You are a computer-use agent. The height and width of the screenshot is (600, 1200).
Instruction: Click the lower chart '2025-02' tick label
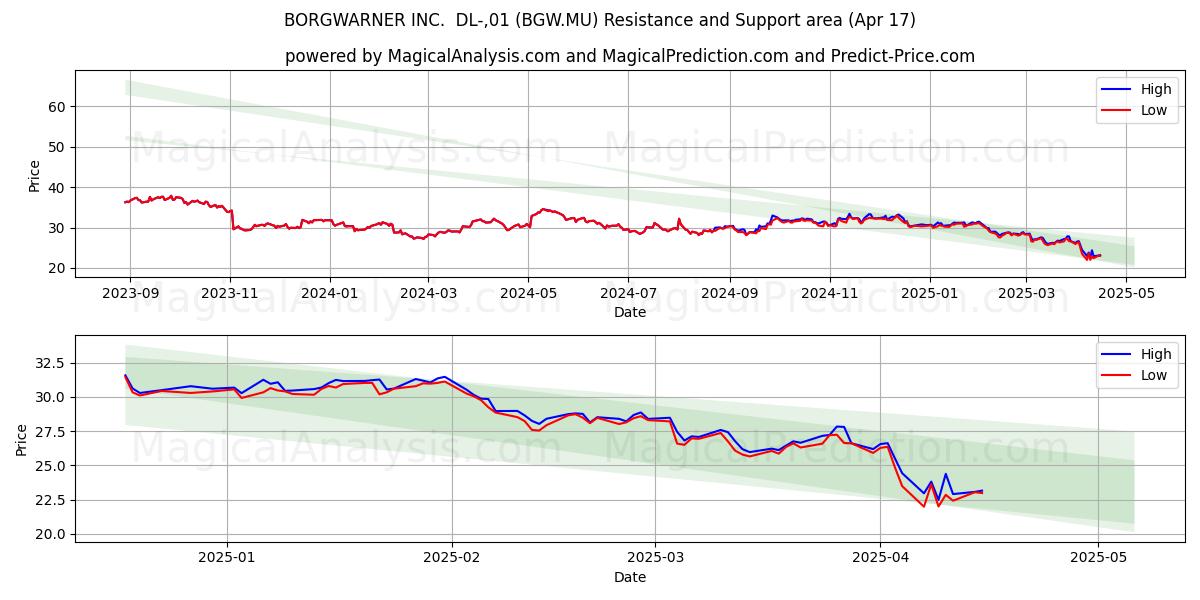(452, 558)
